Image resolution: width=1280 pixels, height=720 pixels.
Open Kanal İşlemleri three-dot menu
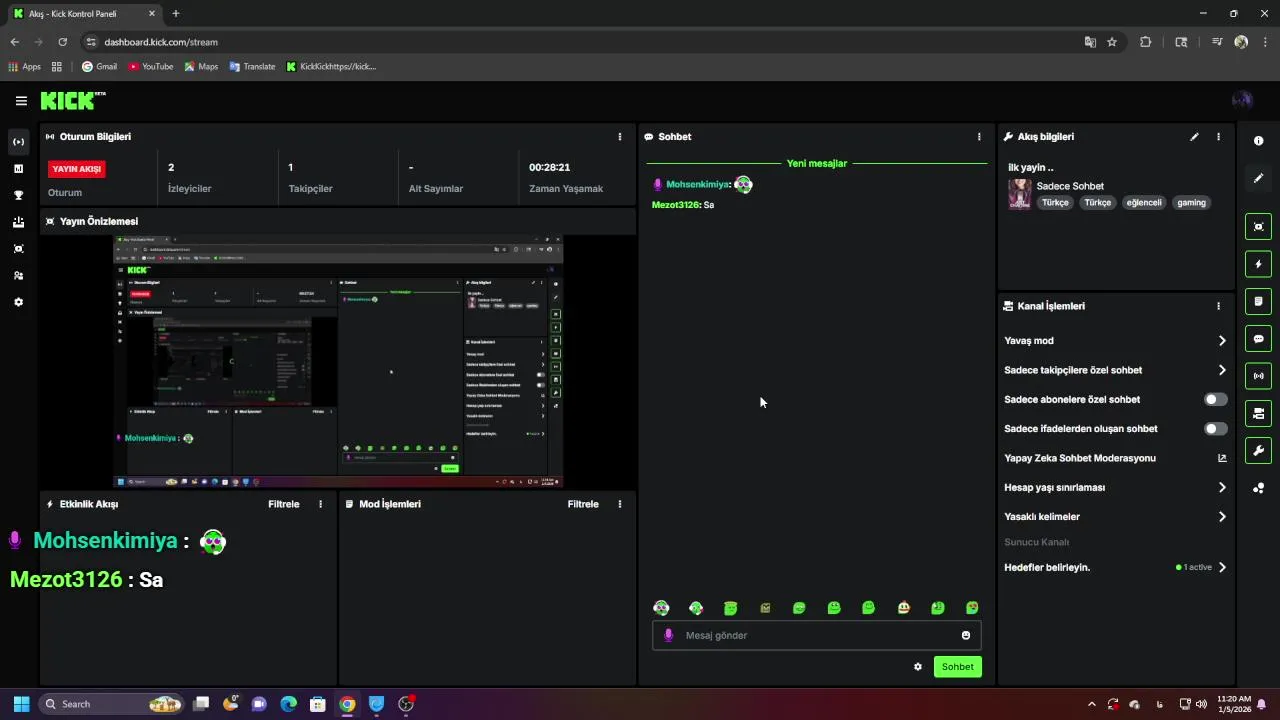tap(1218, 306)
